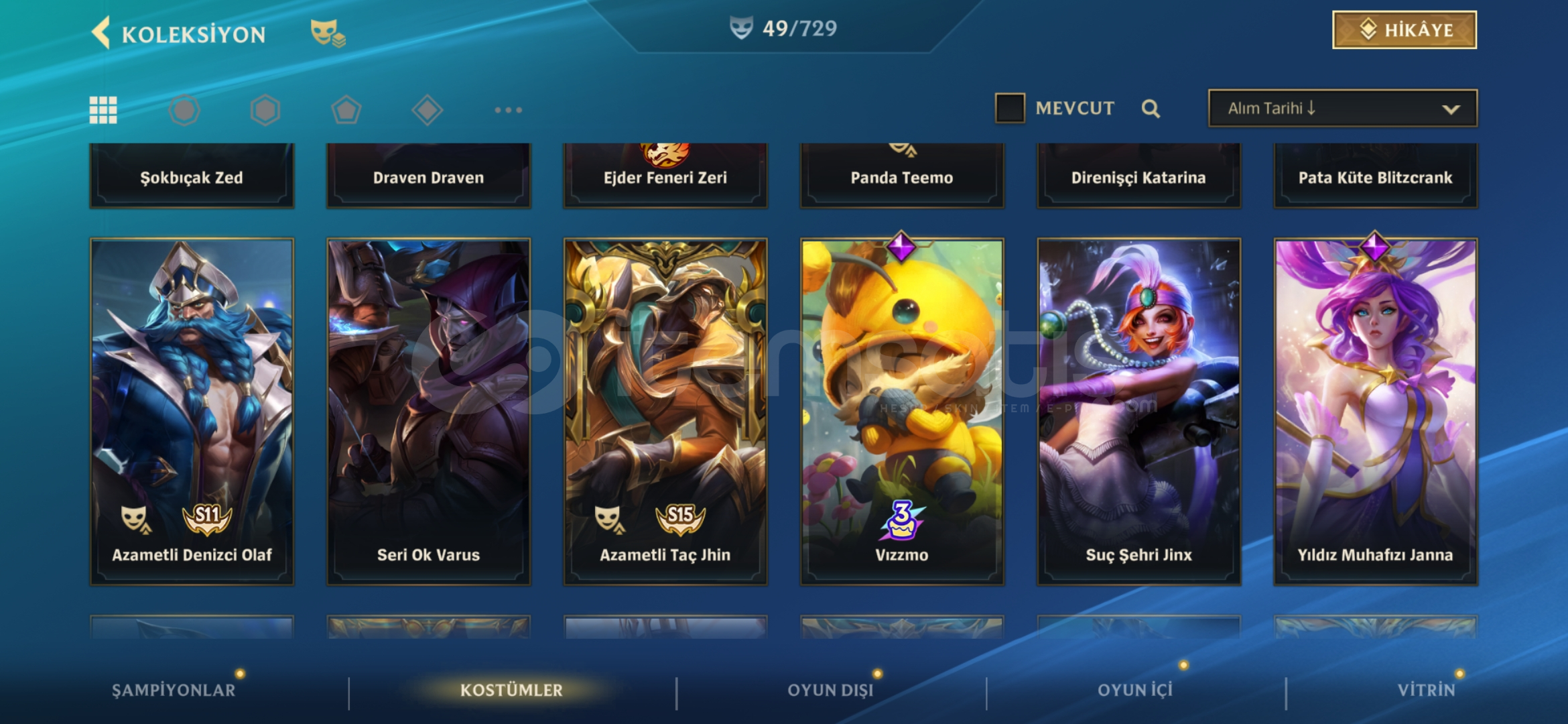
Task: Select the pentagon rarity filter icon
Action: point(346,110)
